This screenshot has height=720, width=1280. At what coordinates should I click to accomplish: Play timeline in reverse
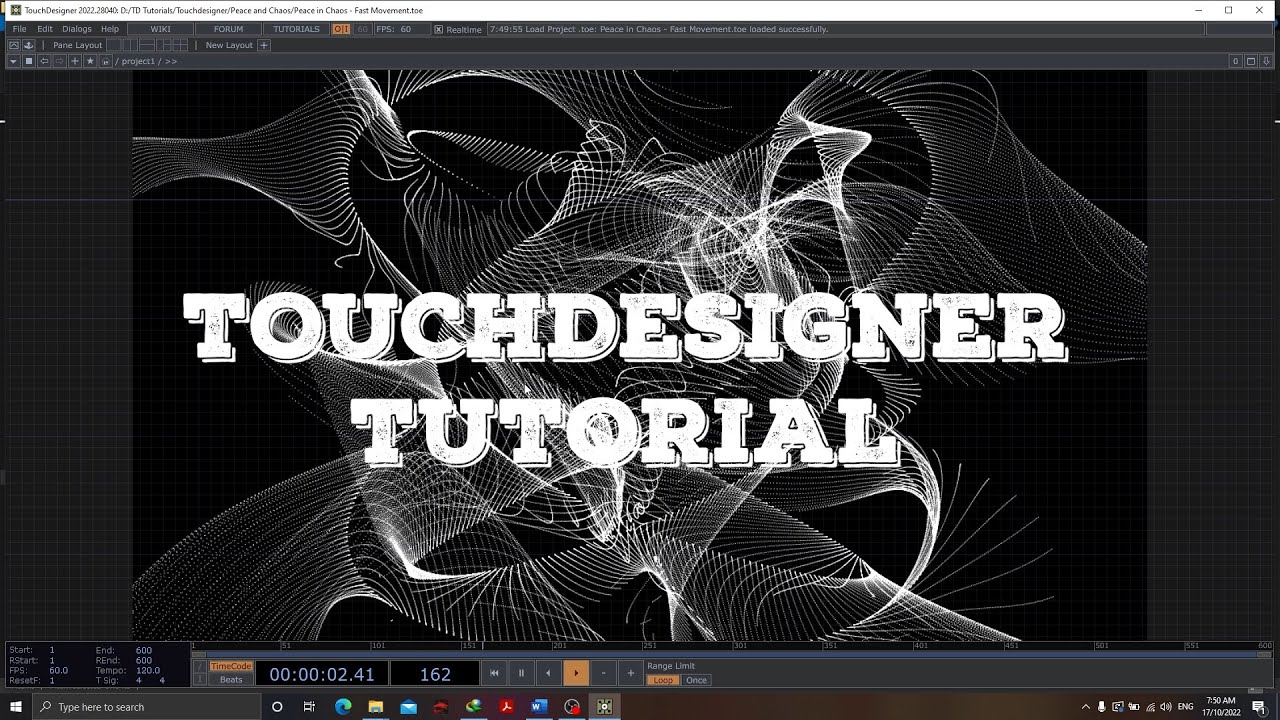548,673
